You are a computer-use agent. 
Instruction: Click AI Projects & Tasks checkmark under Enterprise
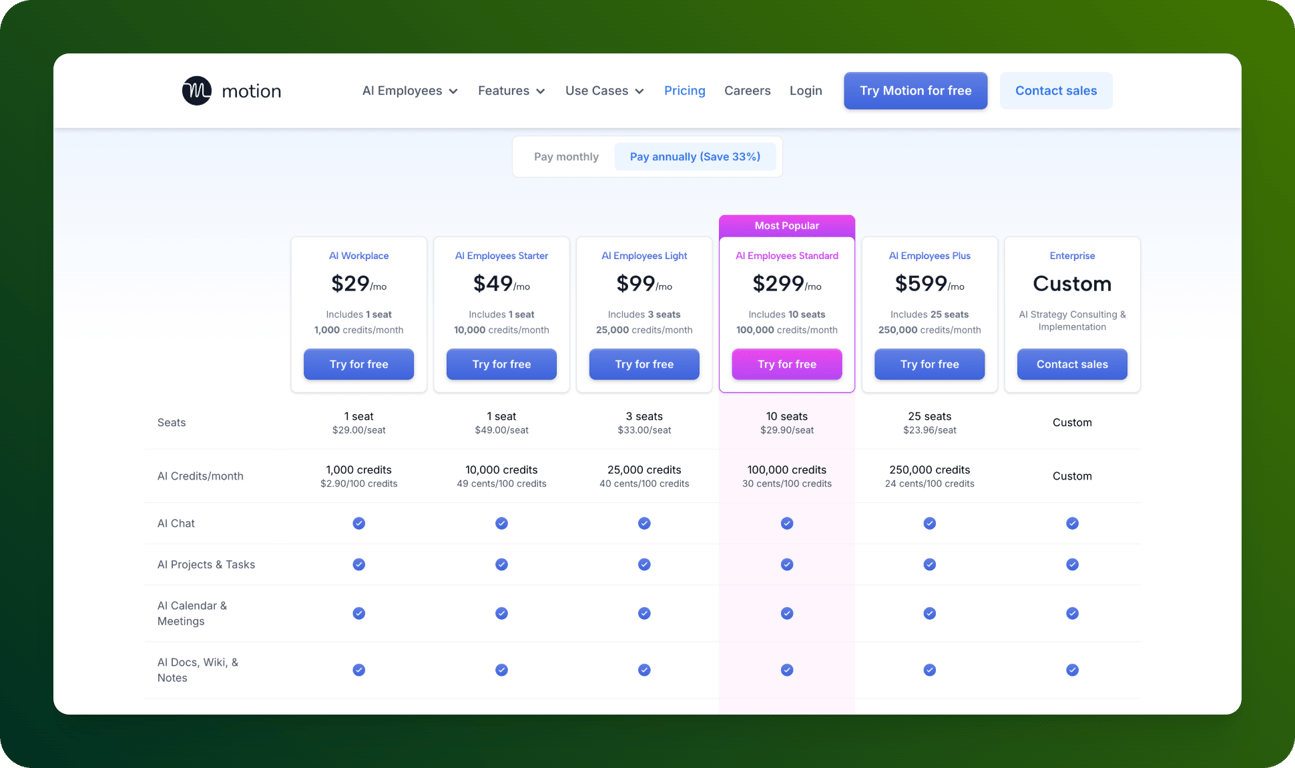coord(1072,564)
